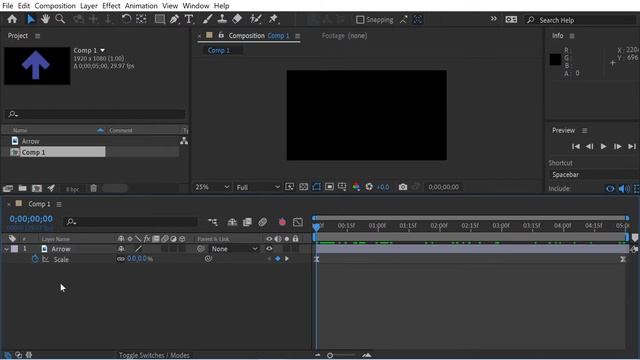Click the Home icon in toolbar
Screen dimensions: 640x360
12,19
